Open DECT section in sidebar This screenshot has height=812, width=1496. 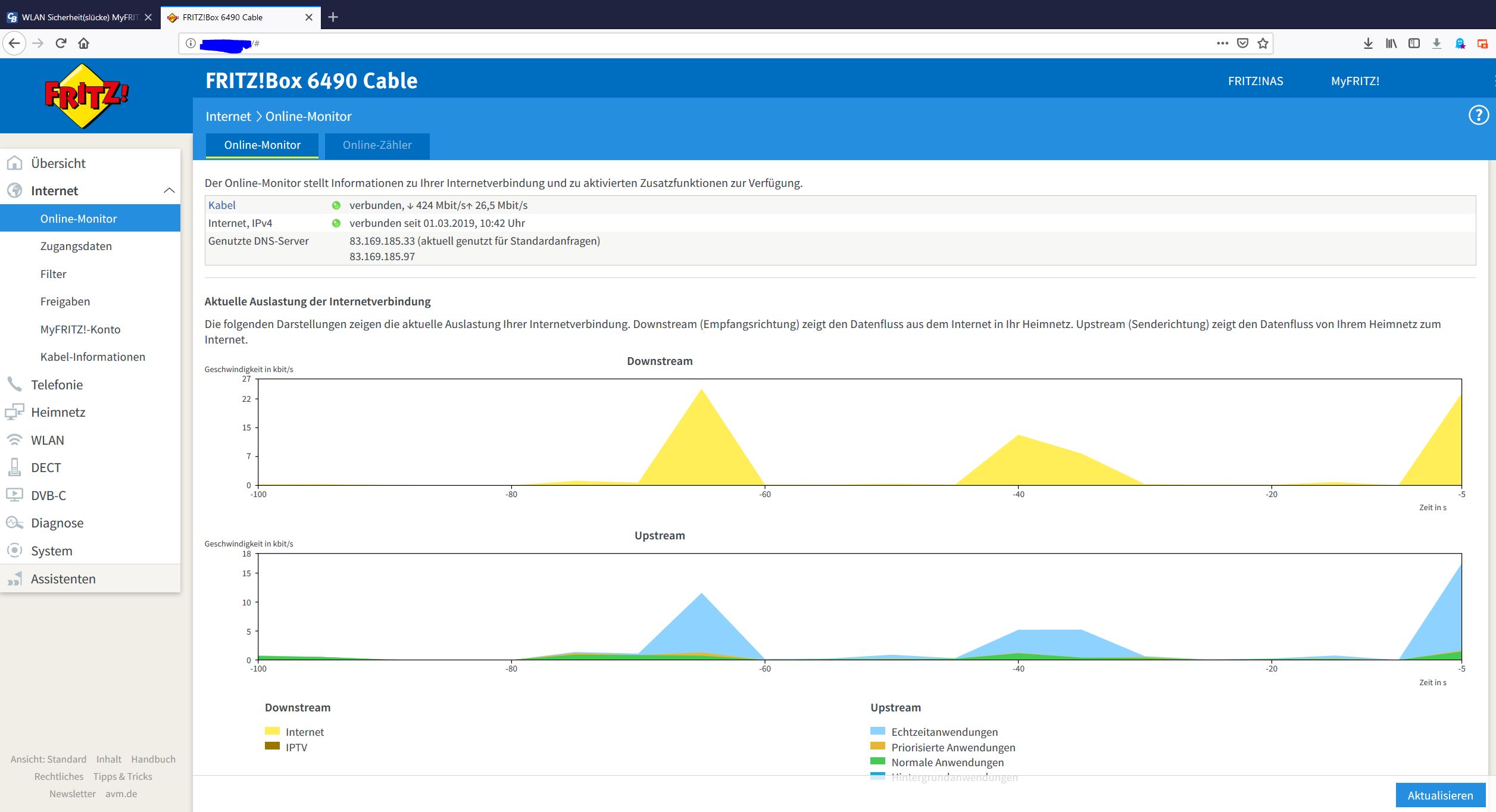point(46,467)
